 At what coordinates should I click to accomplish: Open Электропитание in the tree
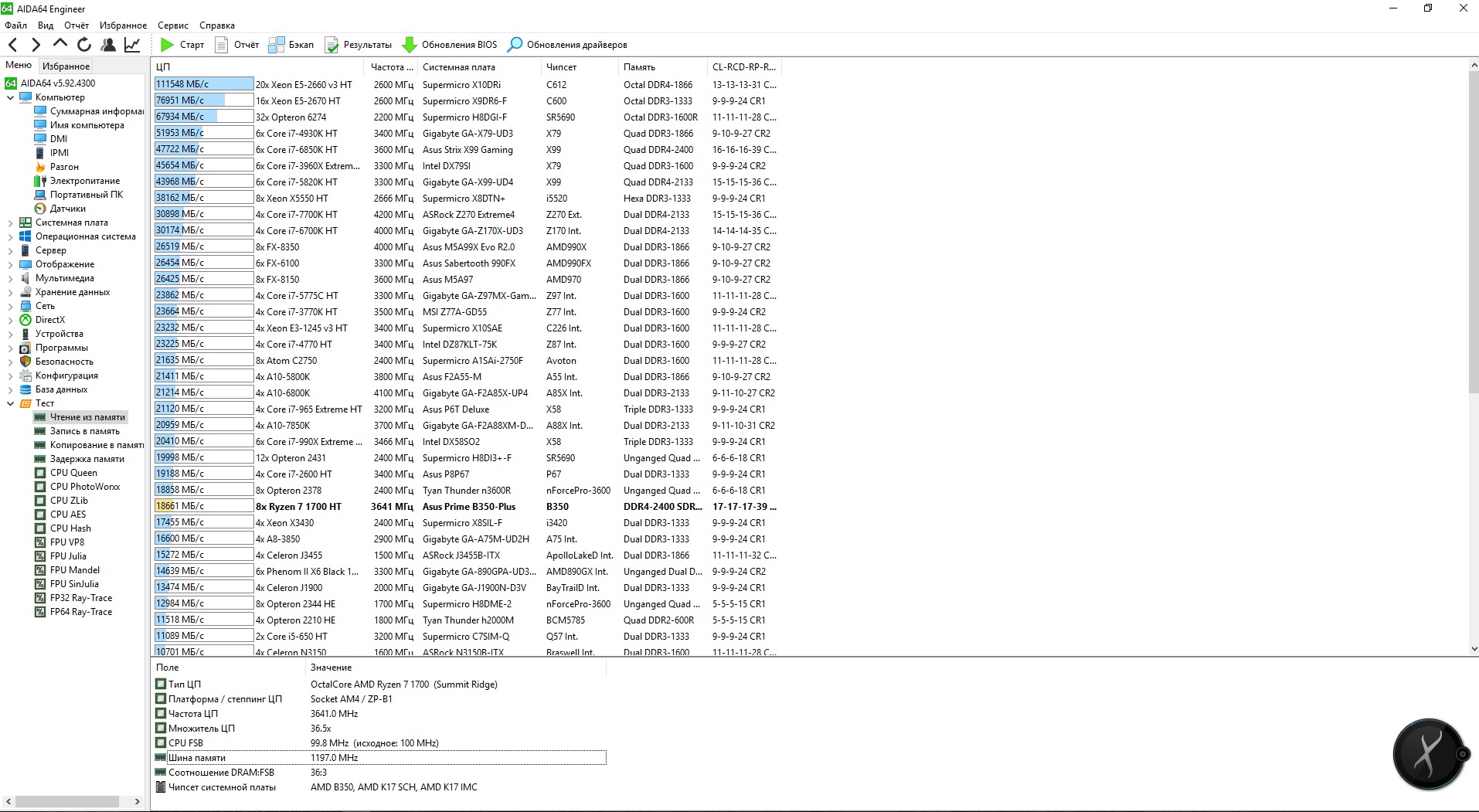(x=77, y=181)
